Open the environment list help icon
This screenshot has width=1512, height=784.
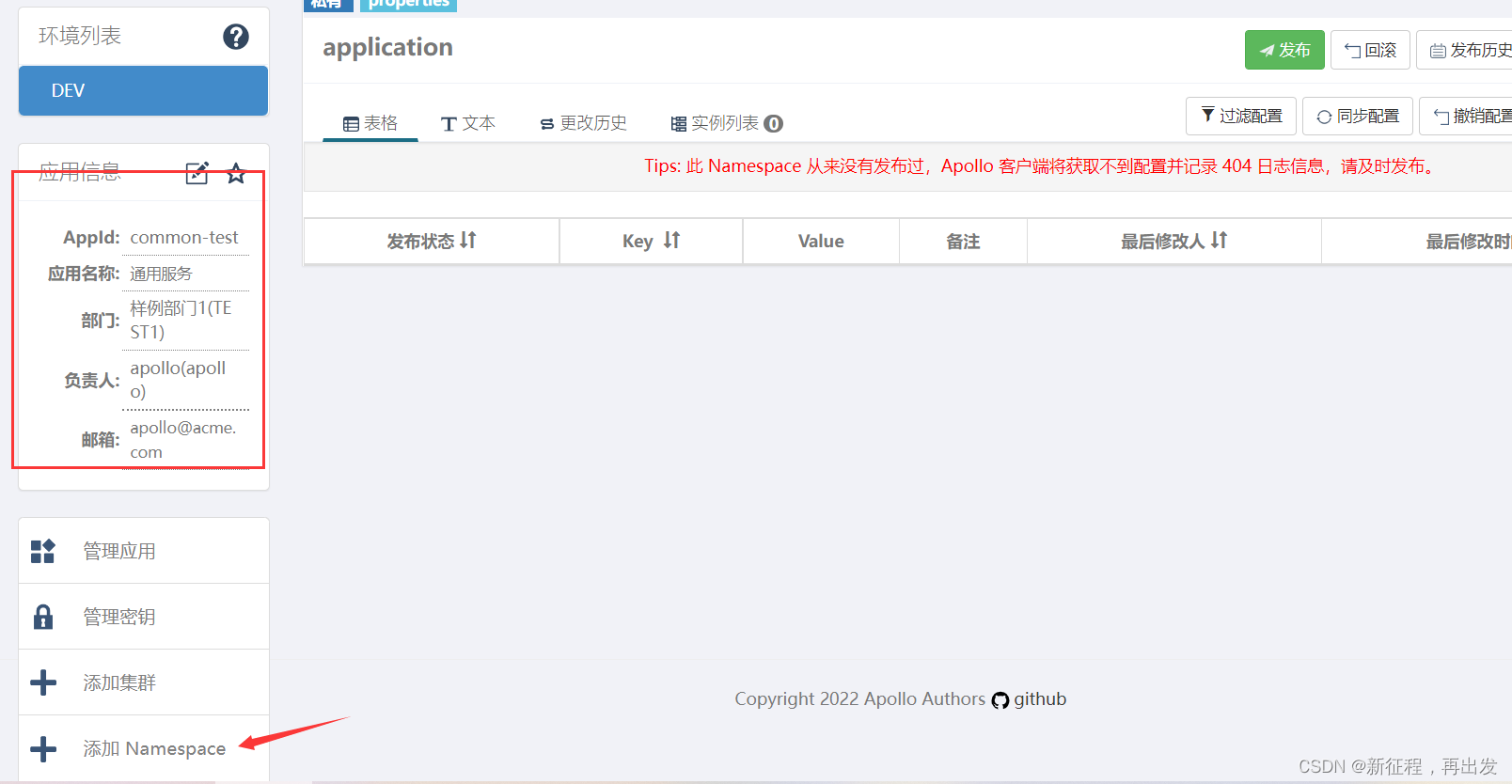pyautogui.click(x=235, y=37)
